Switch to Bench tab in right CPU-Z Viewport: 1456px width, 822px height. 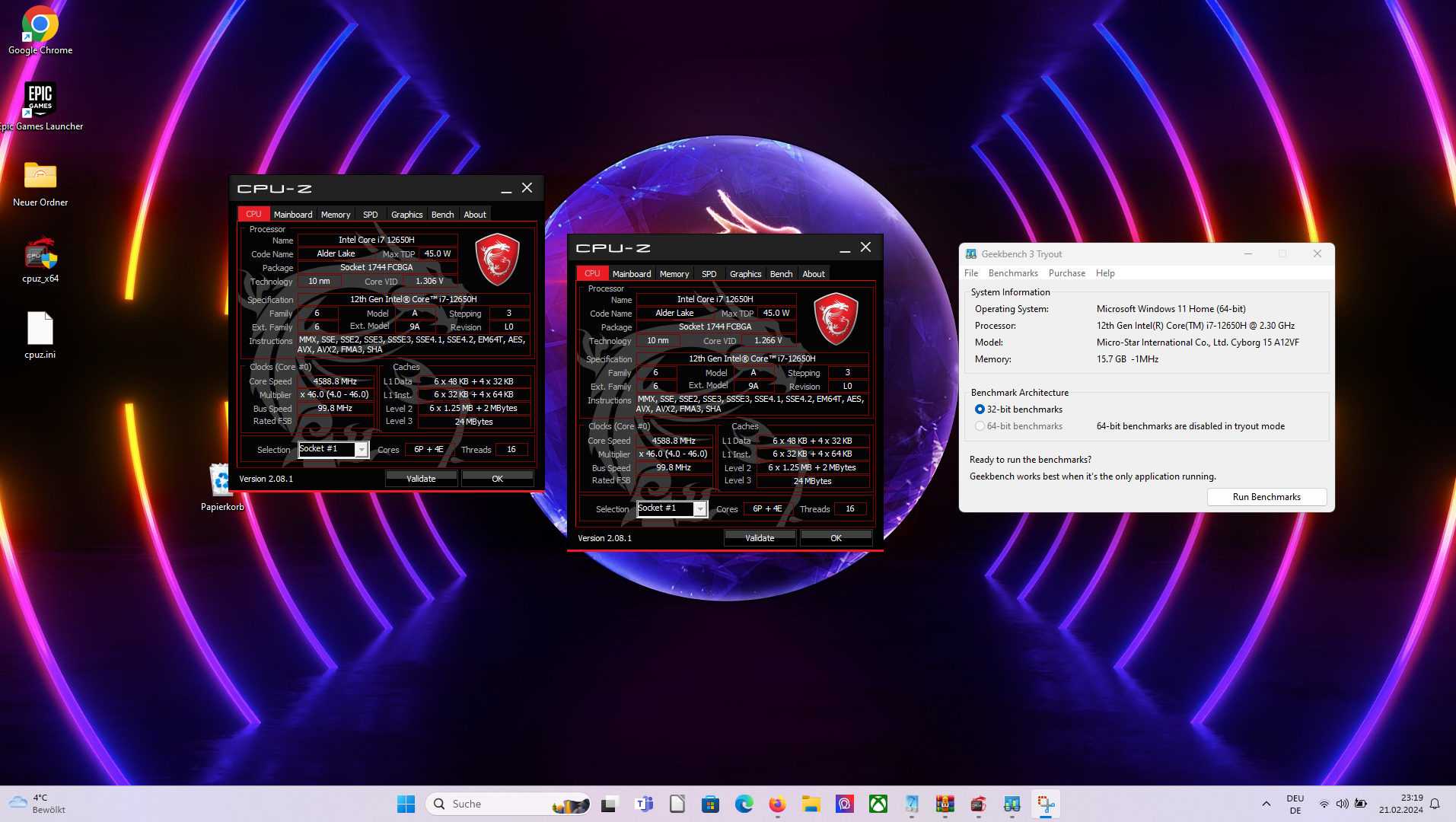point(781,274)
